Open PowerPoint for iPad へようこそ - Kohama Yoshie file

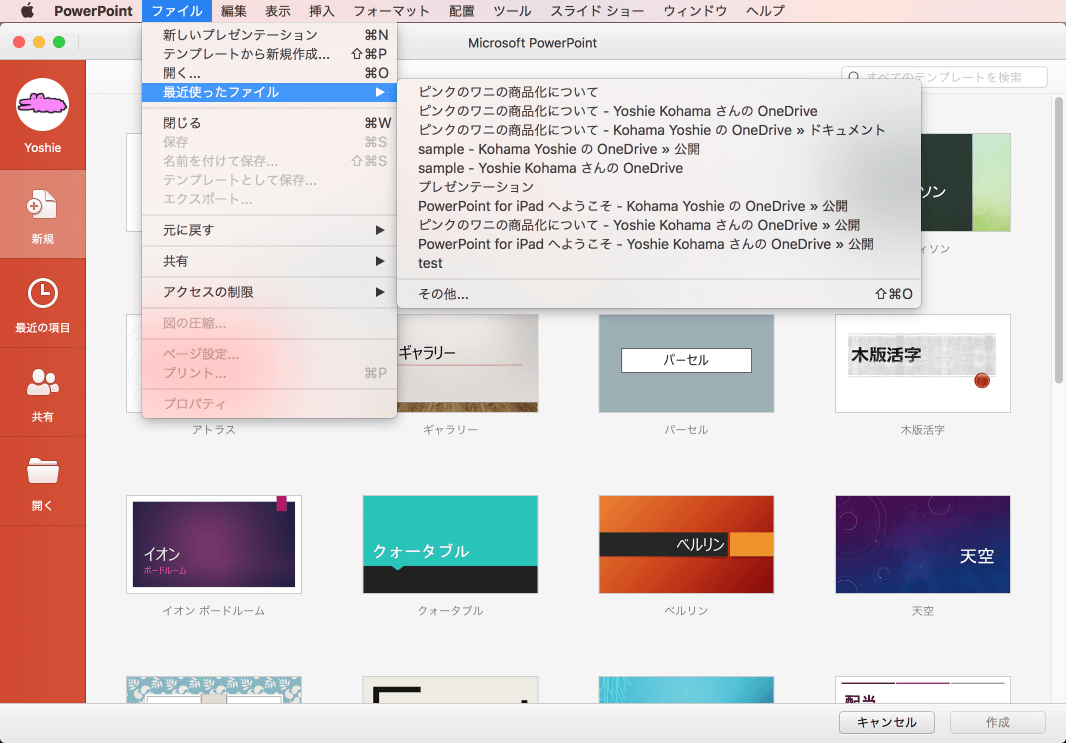pyautogui.click(x=659, y=206)
